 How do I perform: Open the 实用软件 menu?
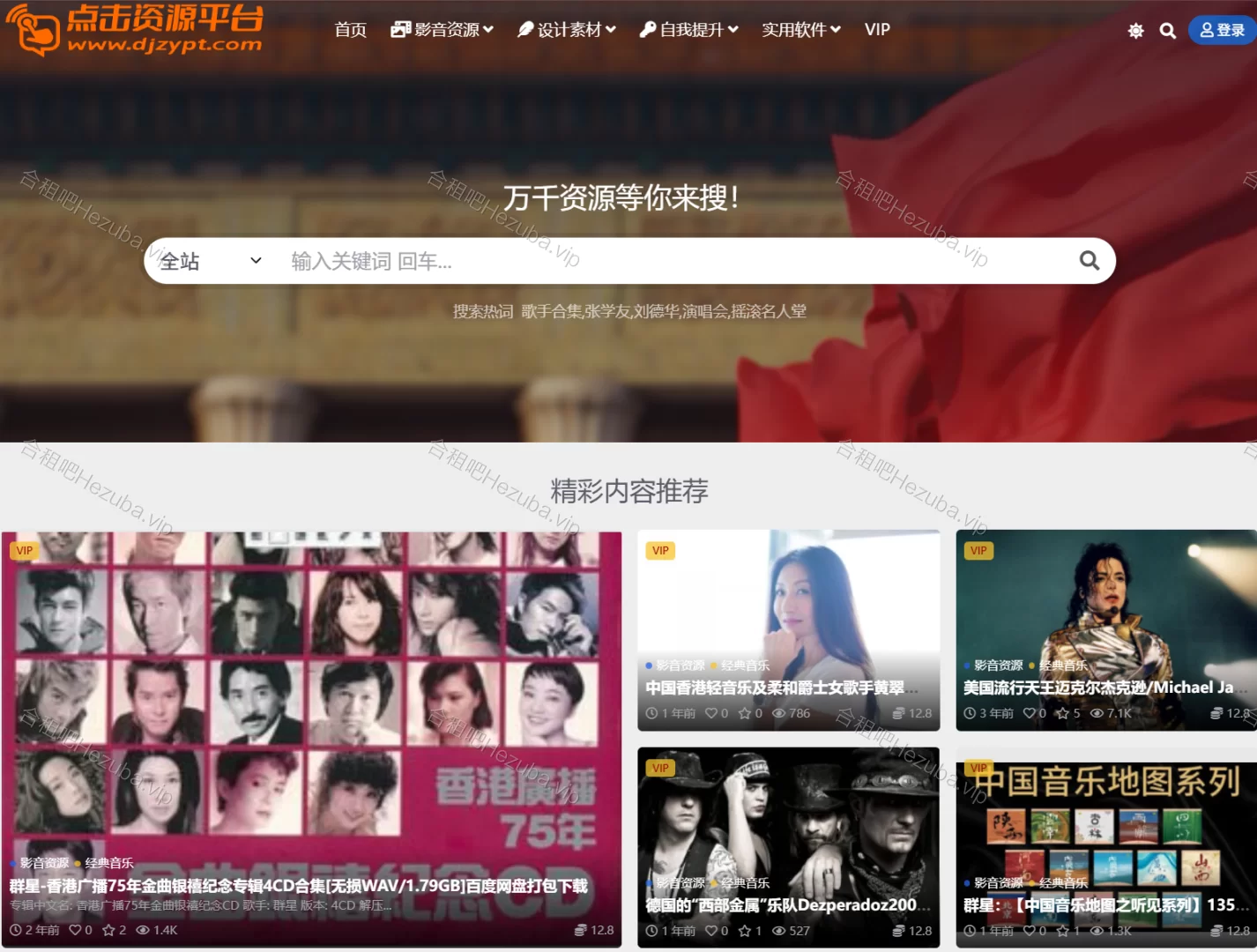[800, 30]
